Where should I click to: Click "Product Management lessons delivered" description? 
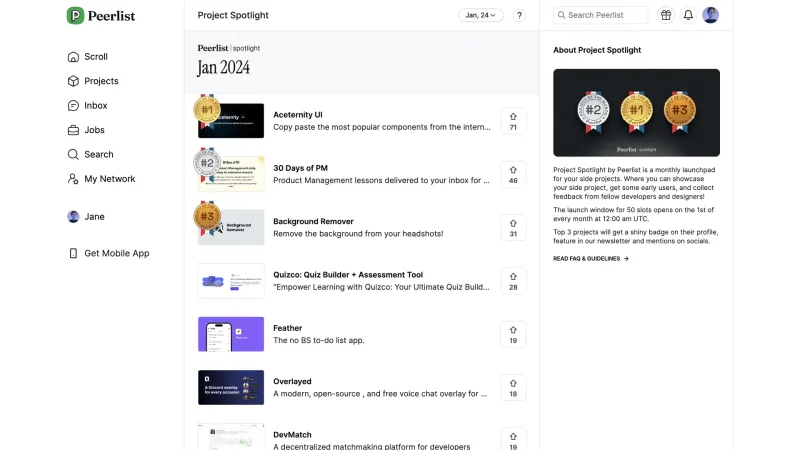pyautogui.click(x=381, y=180)
